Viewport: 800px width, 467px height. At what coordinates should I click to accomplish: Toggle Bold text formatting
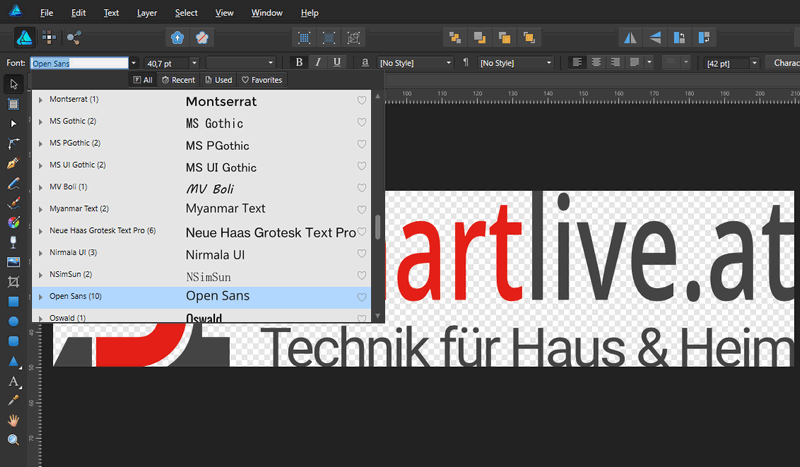(299, 62)
